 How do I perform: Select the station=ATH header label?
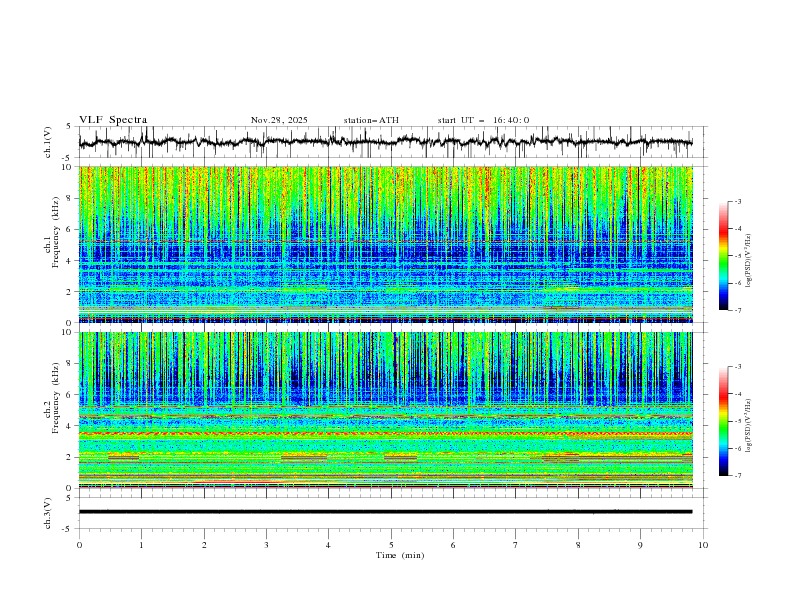[x=371, y=120]
